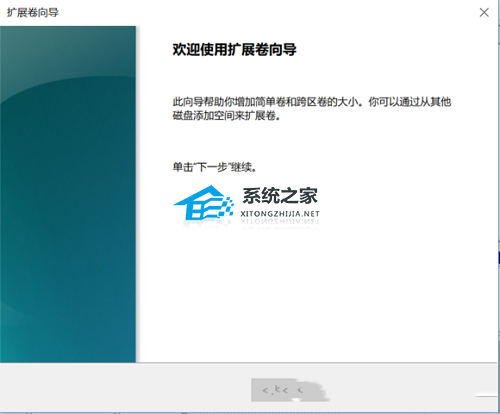Click the 系统之家 watermark text

click(x=280, y=196)
